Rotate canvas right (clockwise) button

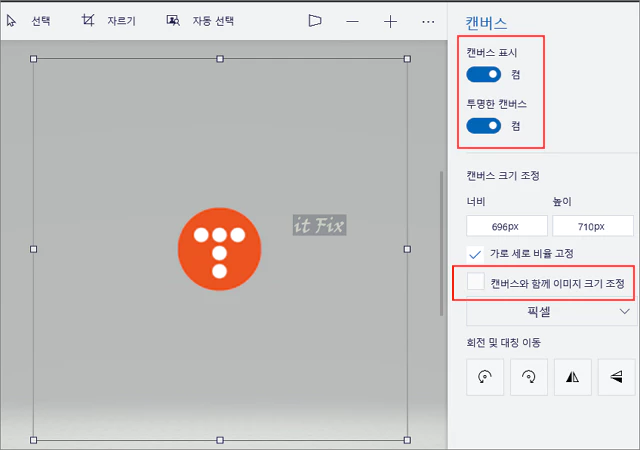tap(529, 377)
